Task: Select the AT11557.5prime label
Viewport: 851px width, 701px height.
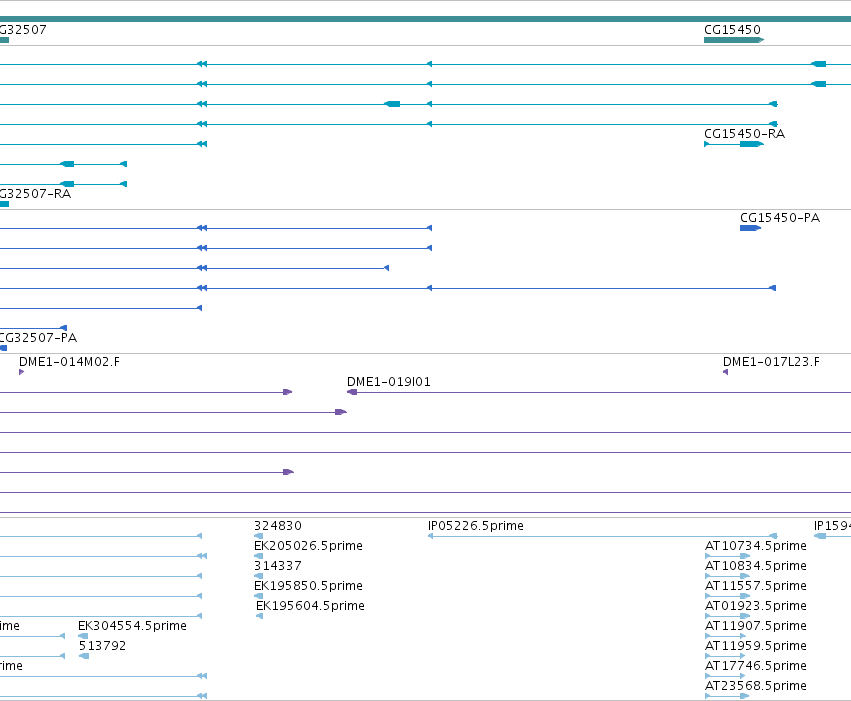Action: click(x=755, y=586)
